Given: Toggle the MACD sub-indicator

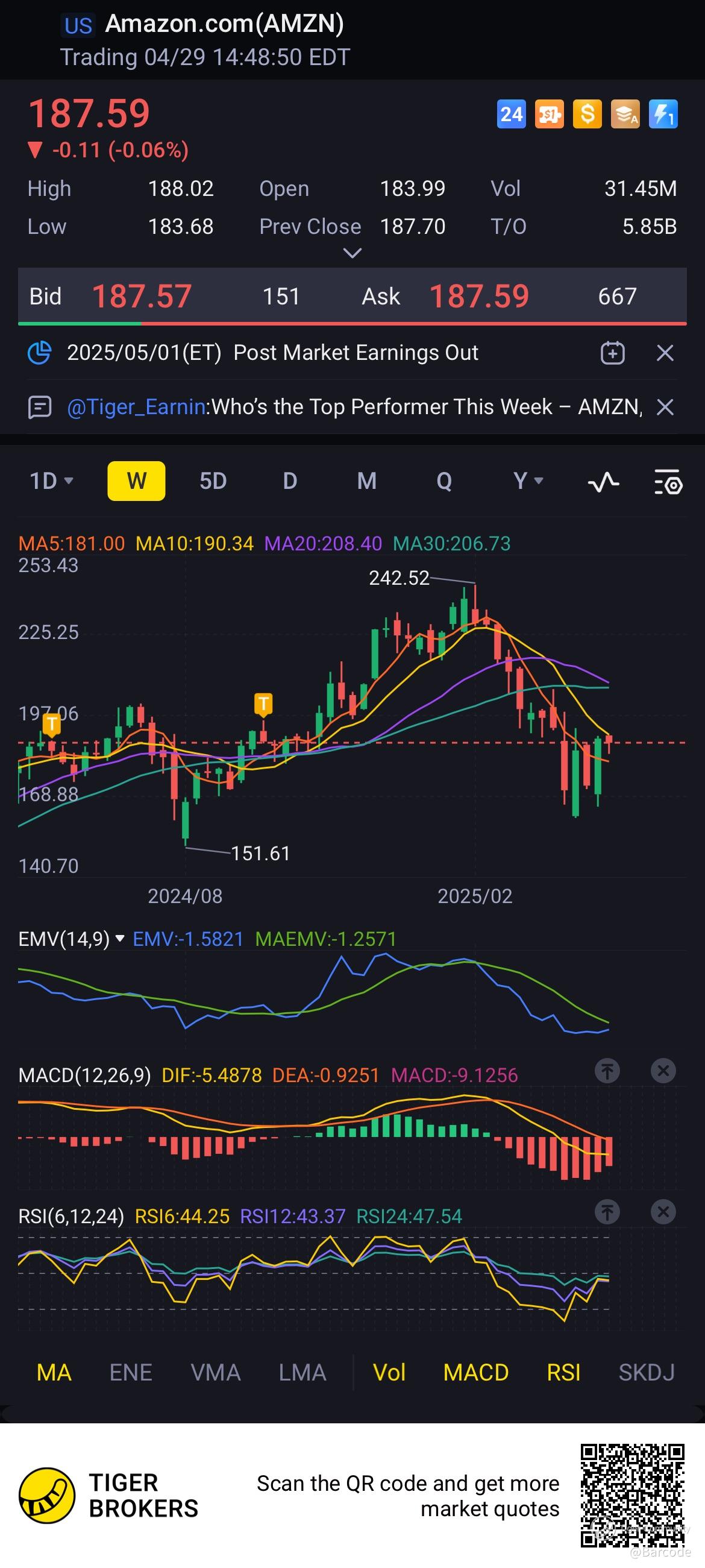Looking at the screenshot, I should (475, 1373).
